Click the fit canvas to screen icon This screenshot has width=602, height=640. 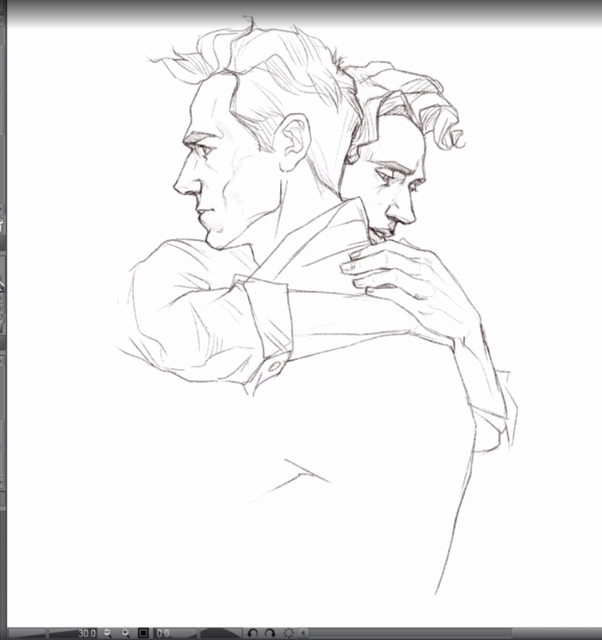[x=143, y=633]
